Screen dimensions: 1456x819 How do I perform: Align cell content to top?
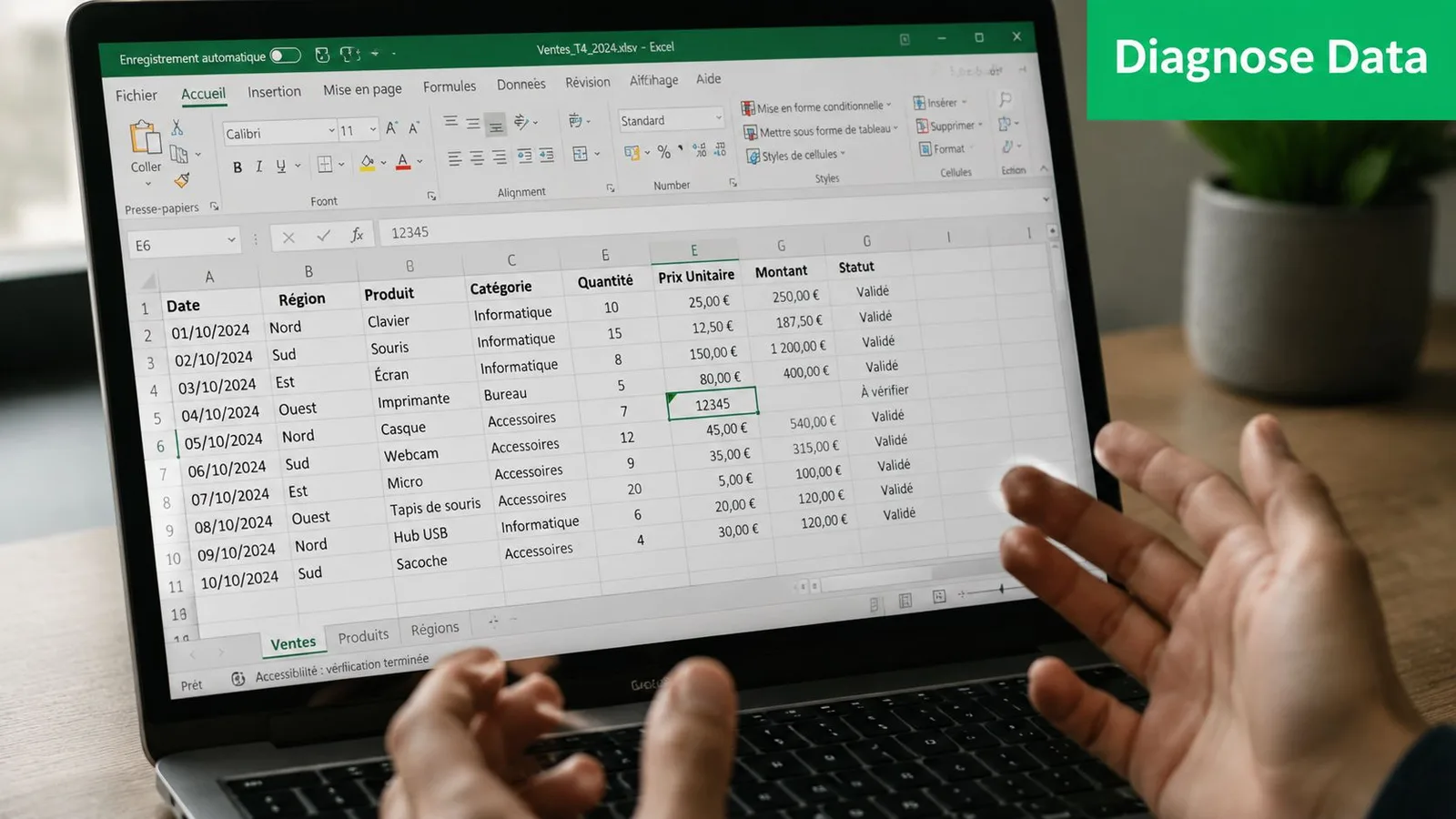point(450,121)
